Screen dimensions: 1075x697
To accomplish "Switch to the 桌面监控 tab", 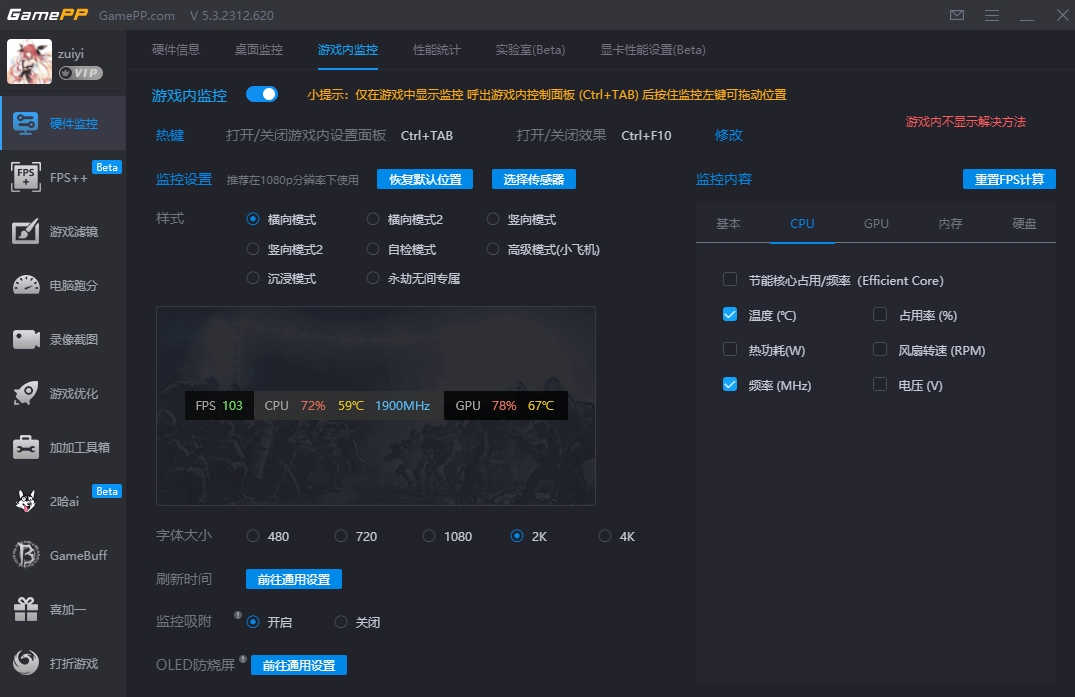I will click(x=258, y=50).
